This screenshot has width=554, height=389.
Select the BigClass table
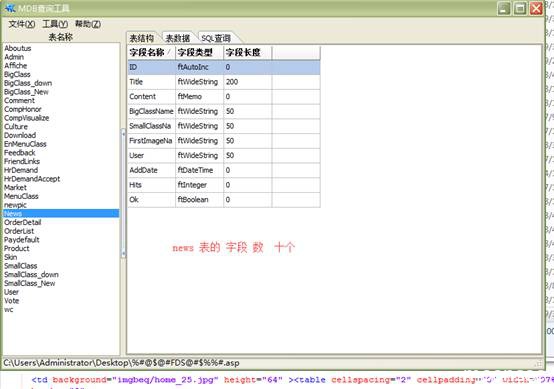(17, 74)
